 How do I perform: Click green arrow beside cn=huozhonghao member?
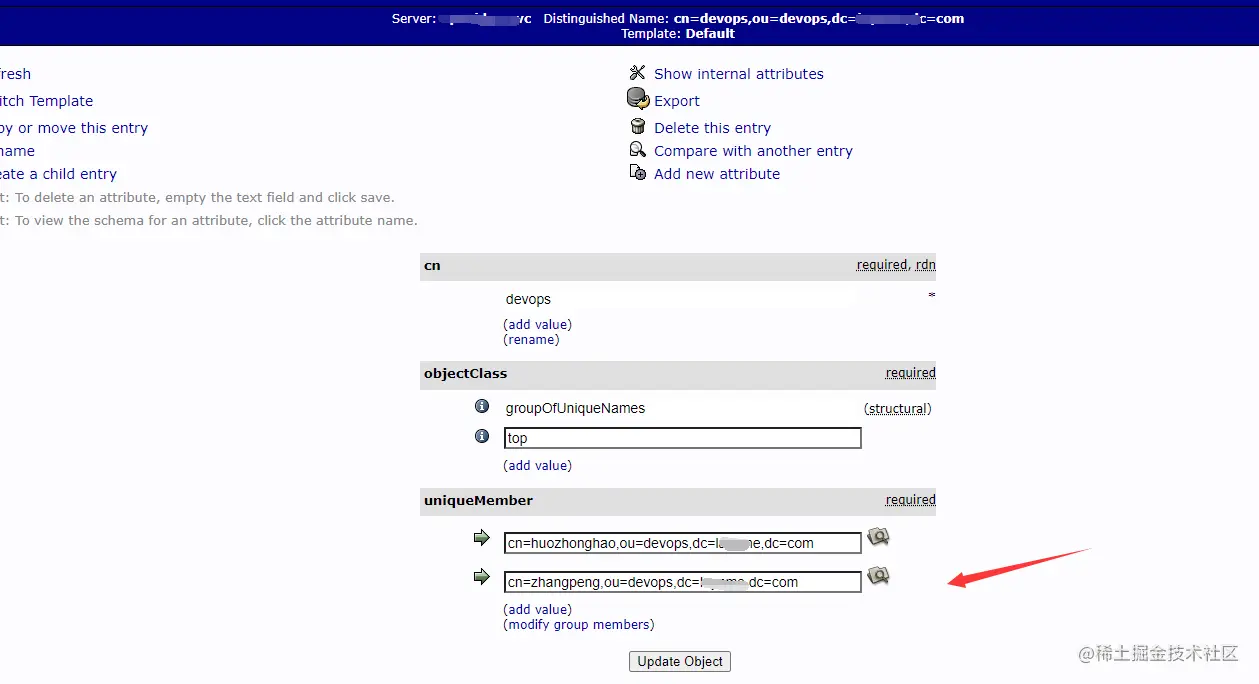pos(482,539)
